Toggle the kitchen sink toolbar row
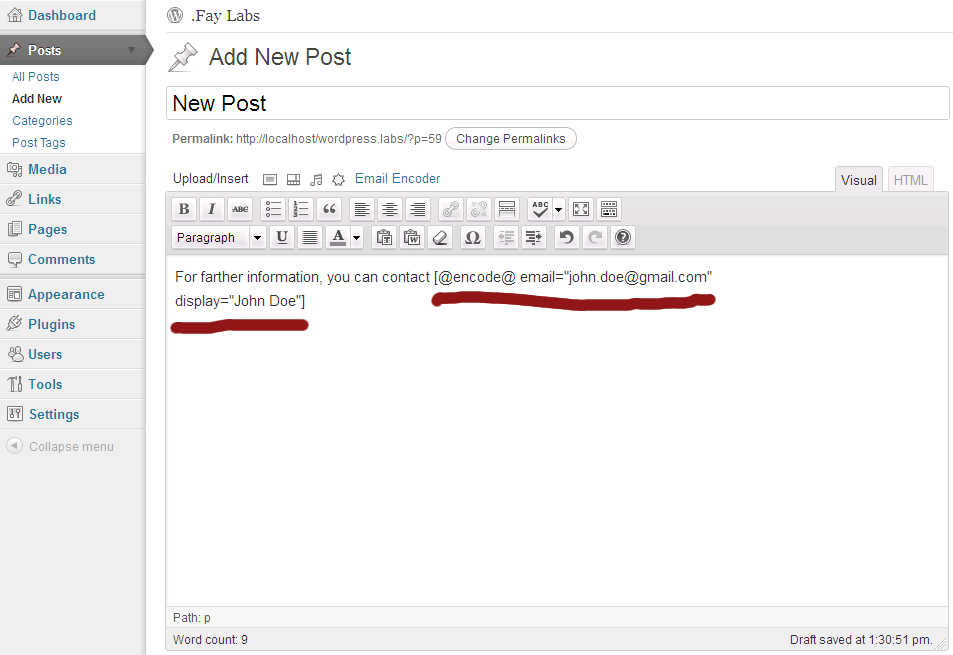 tap(609, 210)
